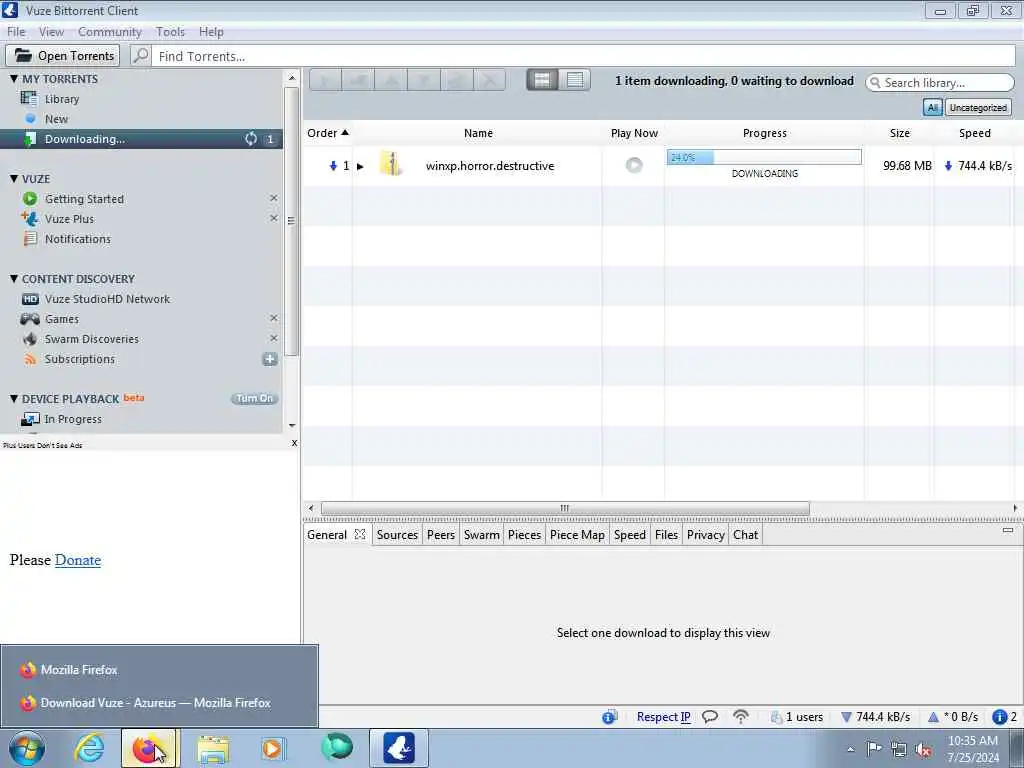
Task: Click the Respect IP status link
Action: (x=664, y=717)
